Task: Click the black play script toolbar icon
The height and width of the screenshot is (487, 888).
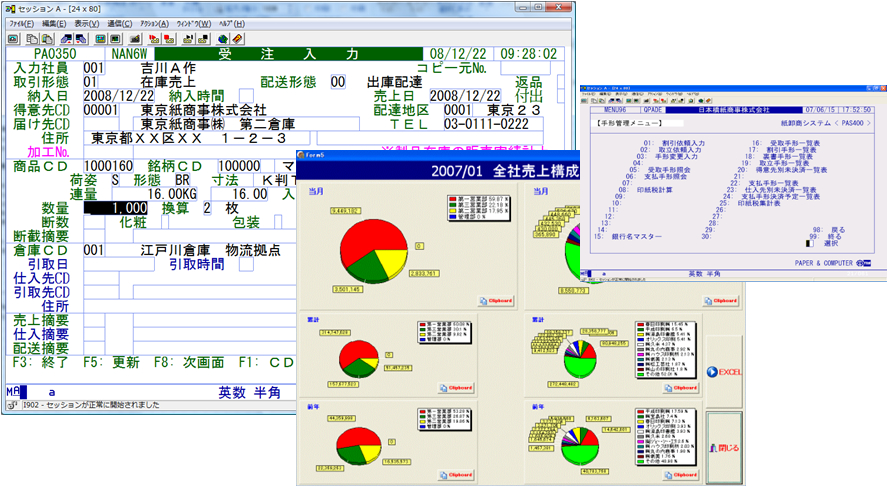Action: click(x=188, y=39)
